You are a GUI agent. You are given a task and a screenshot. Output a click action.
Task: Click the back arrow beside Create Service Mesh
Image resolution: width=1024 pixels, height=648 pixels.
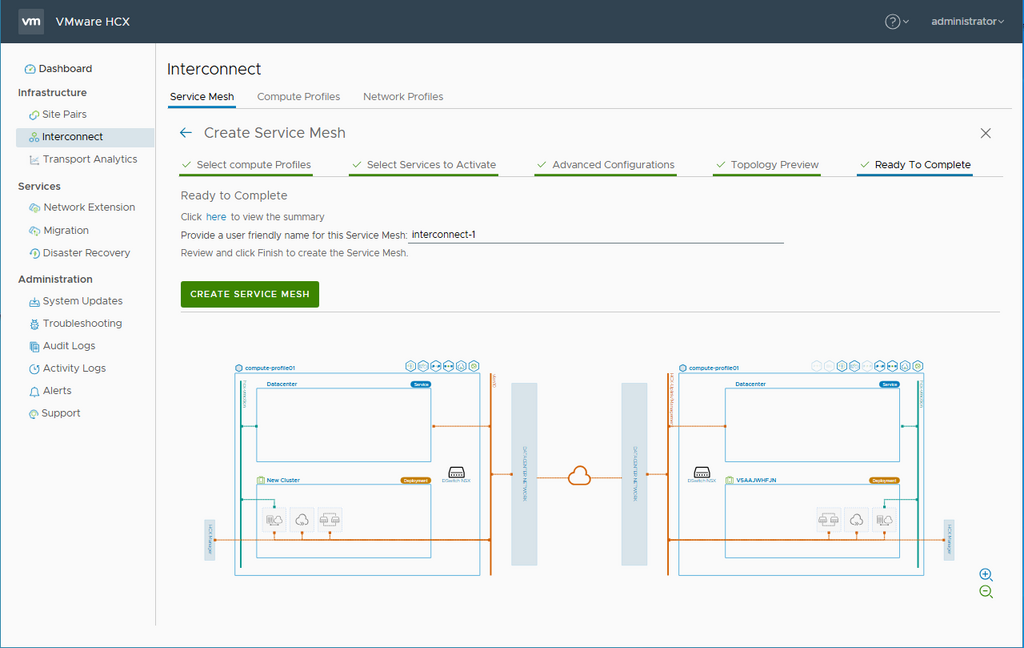tap(185, 133)
